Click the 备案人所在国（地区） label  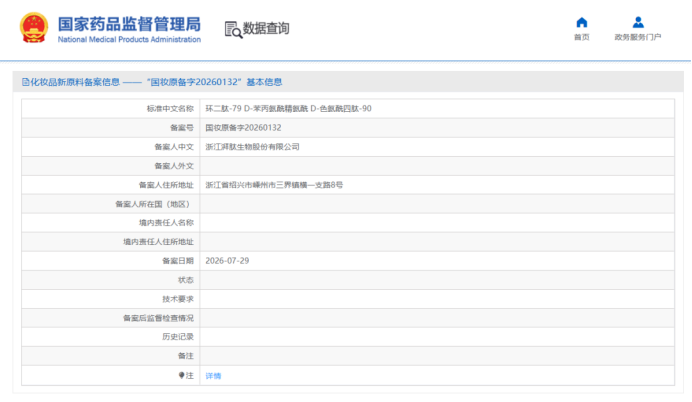point(154,204)
